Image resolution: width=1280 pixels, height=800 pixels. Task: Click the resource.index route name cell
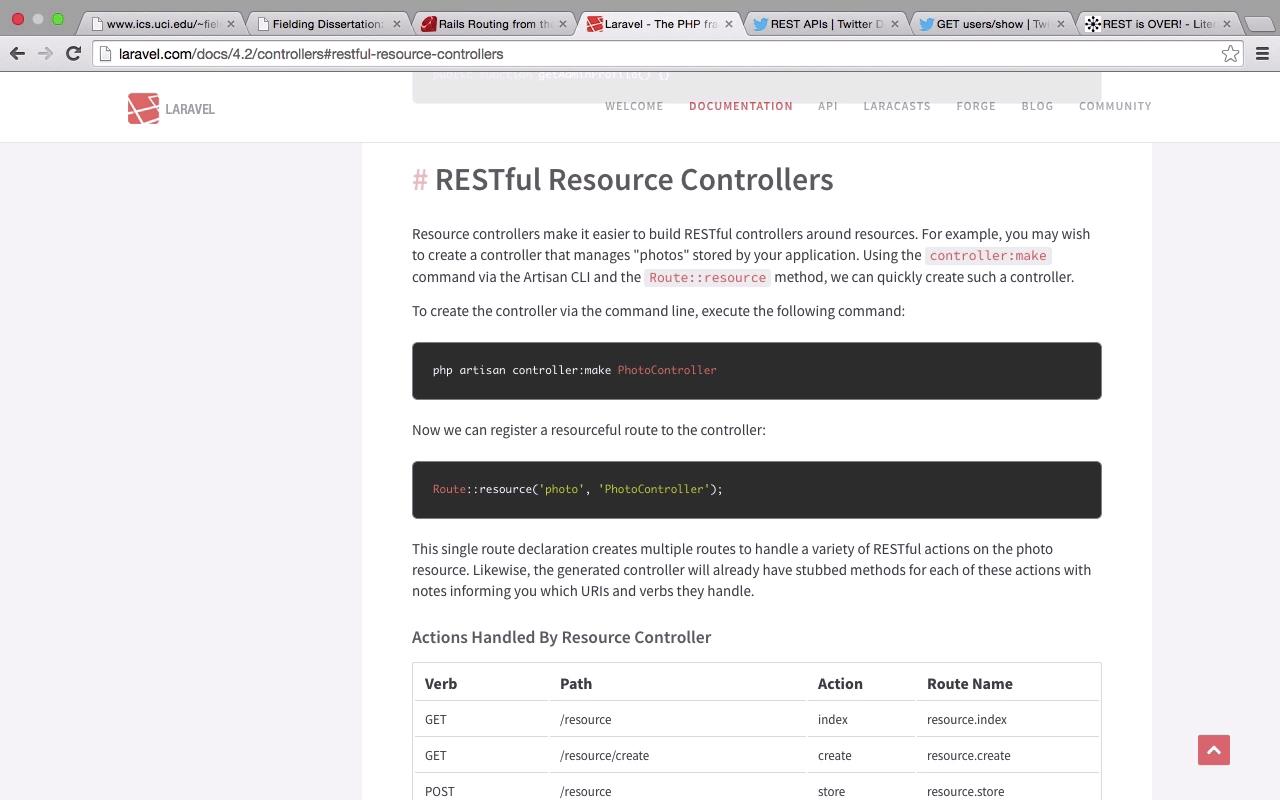tap(967, 720)
